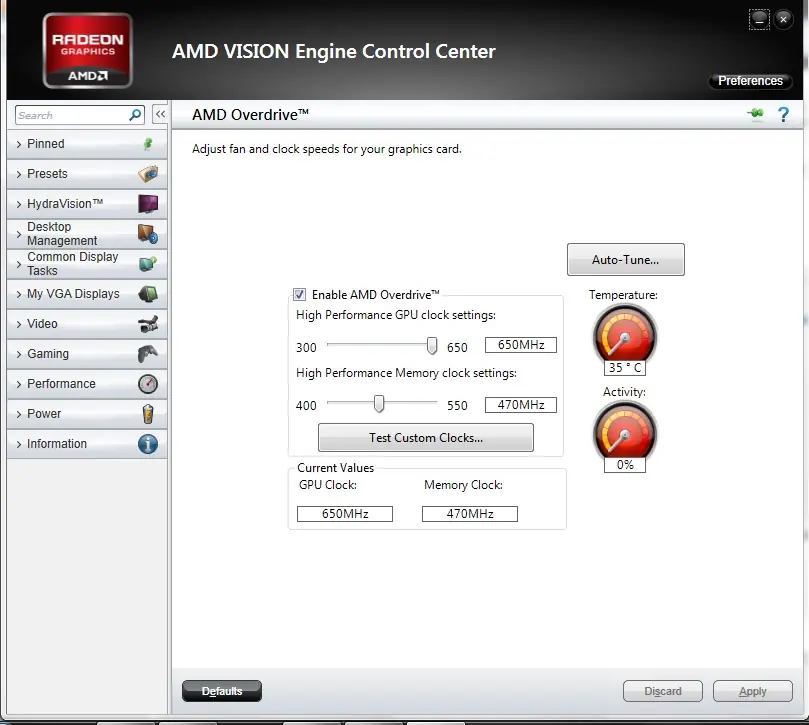Click the Temperature gauge dial
Screen dimensions: 809x725
click(625, 335)
